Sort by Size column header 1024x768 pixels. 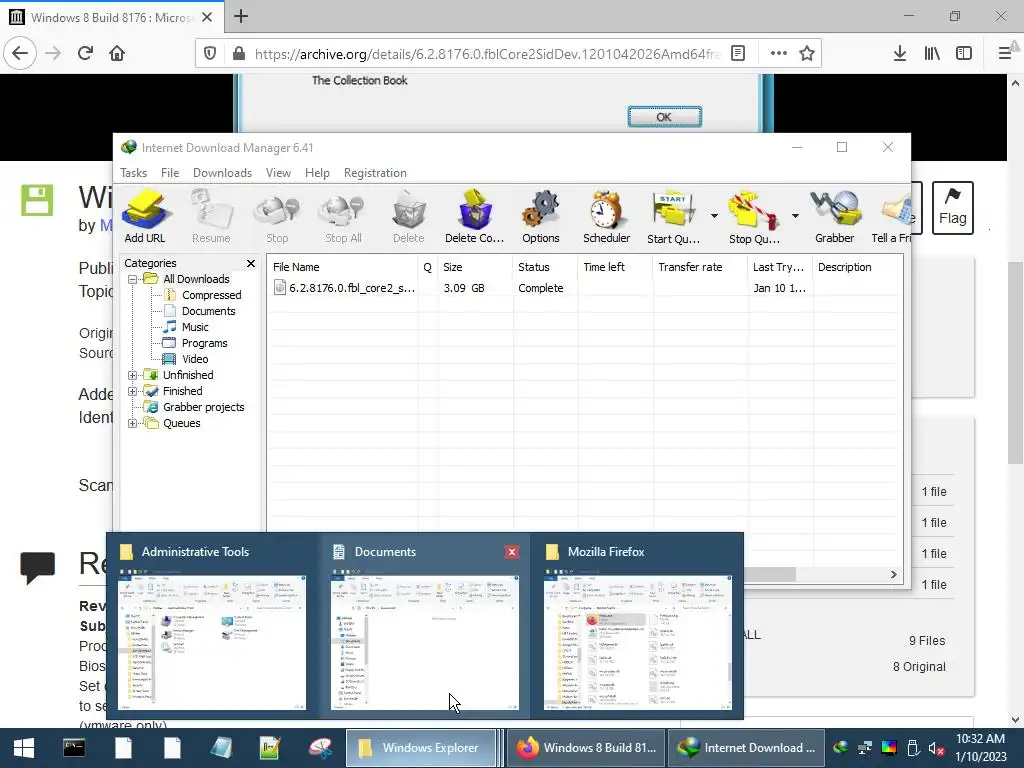(475, 267)
